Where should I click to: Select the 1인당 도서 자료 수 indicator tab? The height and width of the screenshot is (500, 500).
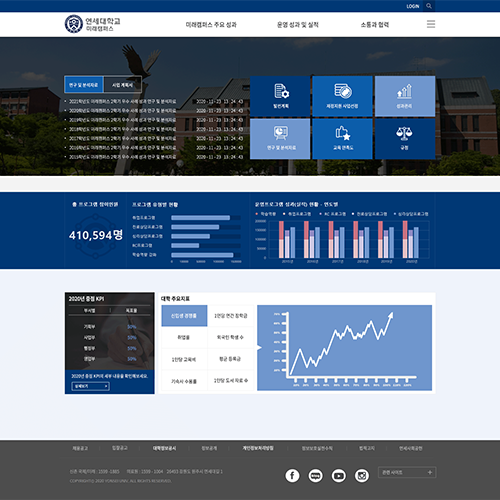[231, 381]
